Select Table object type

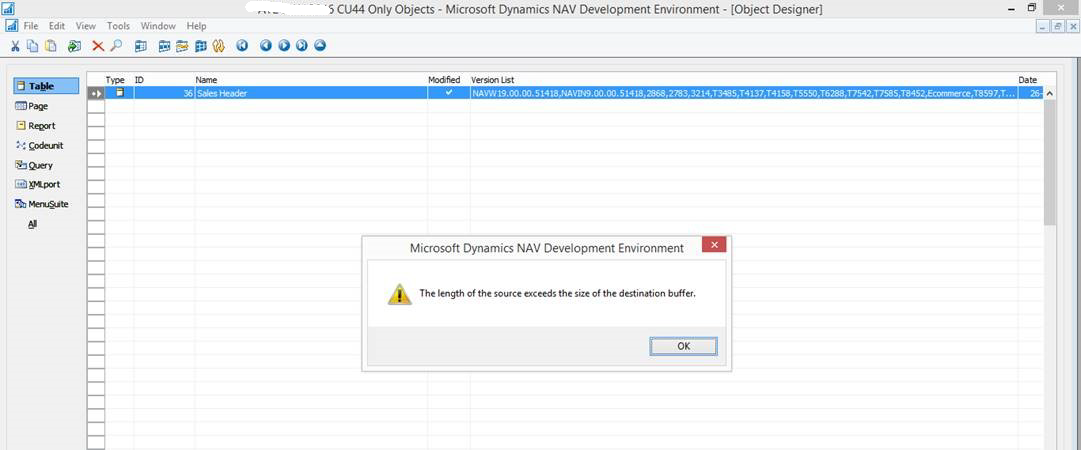pos(46,86)
